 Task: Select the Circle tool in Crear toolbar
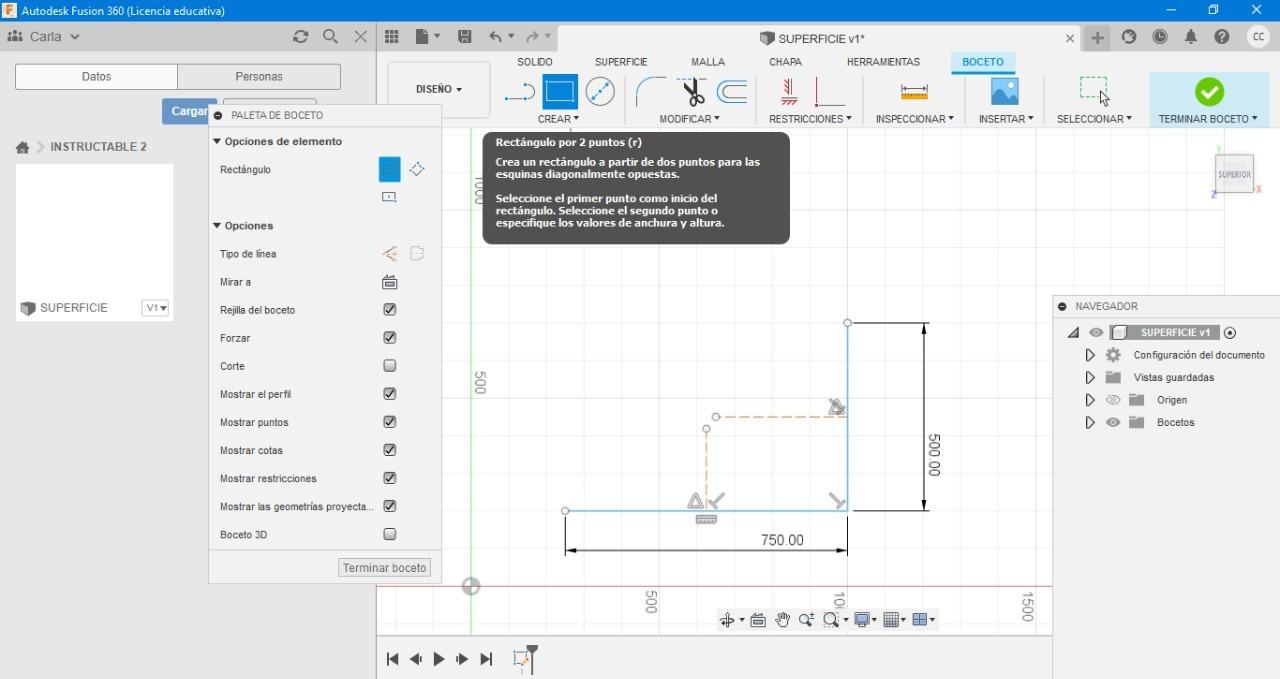pos(600,93)
